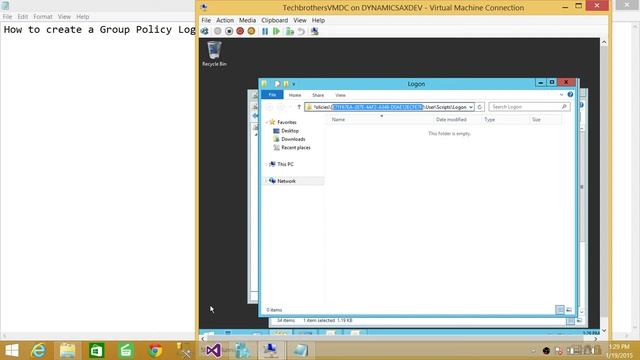Expand the address bar history dropdown
The width and height of the screenshot is (640, 360).
[x=471, y=107]
